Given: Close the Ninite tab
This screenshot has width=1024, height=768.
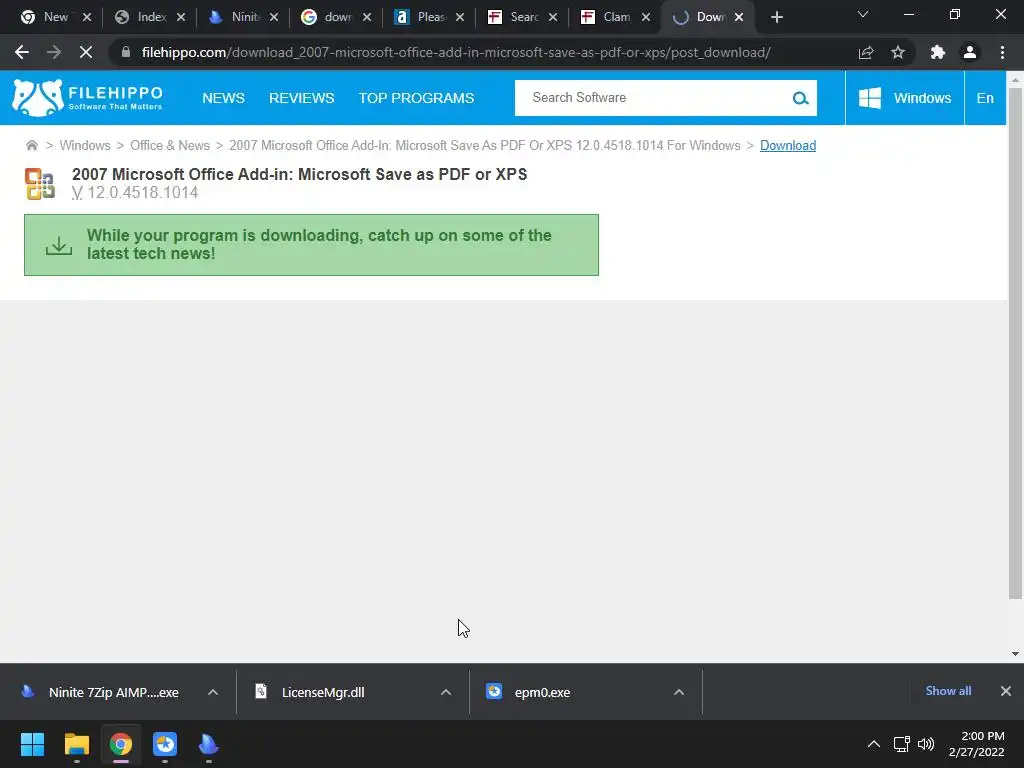Looking at the screenshot, I should 274,17.
